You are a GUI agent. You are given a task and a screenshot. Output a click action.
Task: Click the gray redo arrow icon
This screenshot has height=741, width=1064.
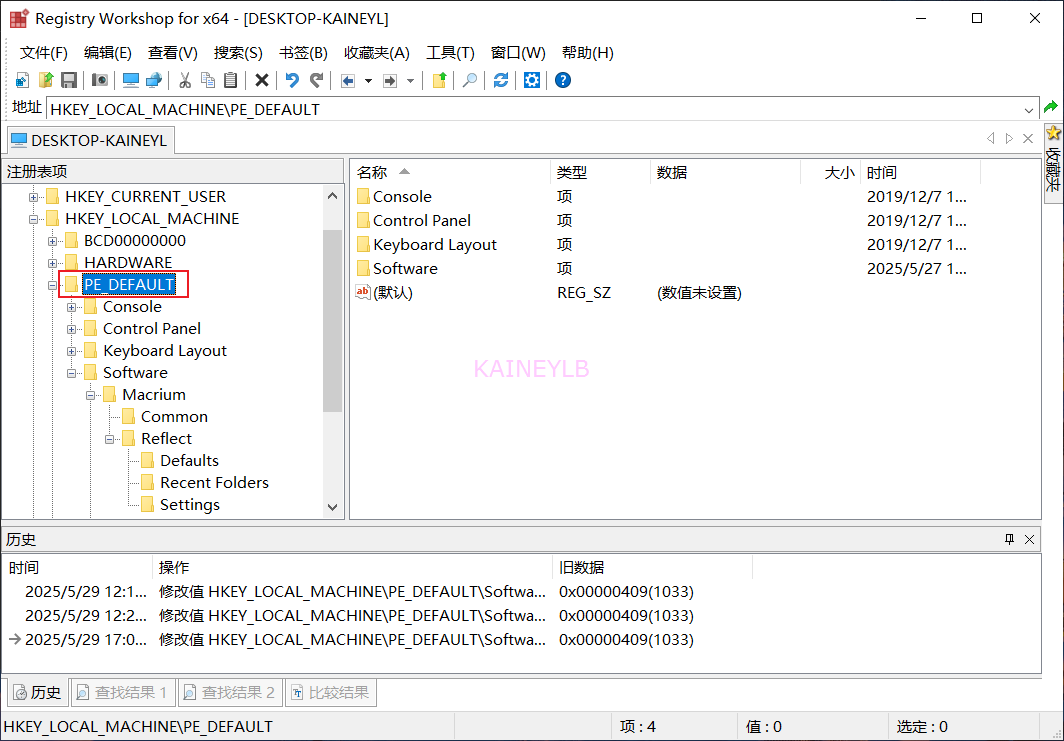point(316,80)
